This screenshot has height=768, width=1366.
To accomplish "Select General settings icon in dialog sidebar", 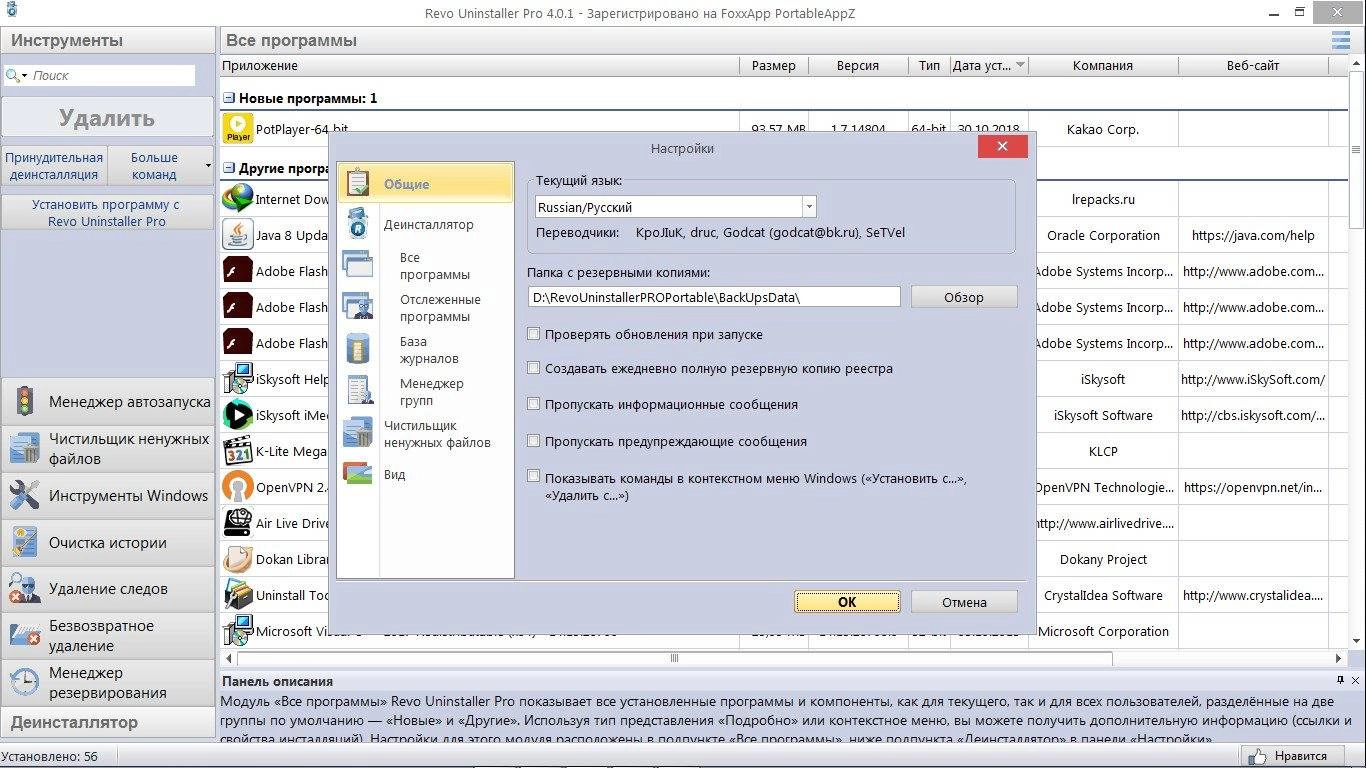I will 357,183.
